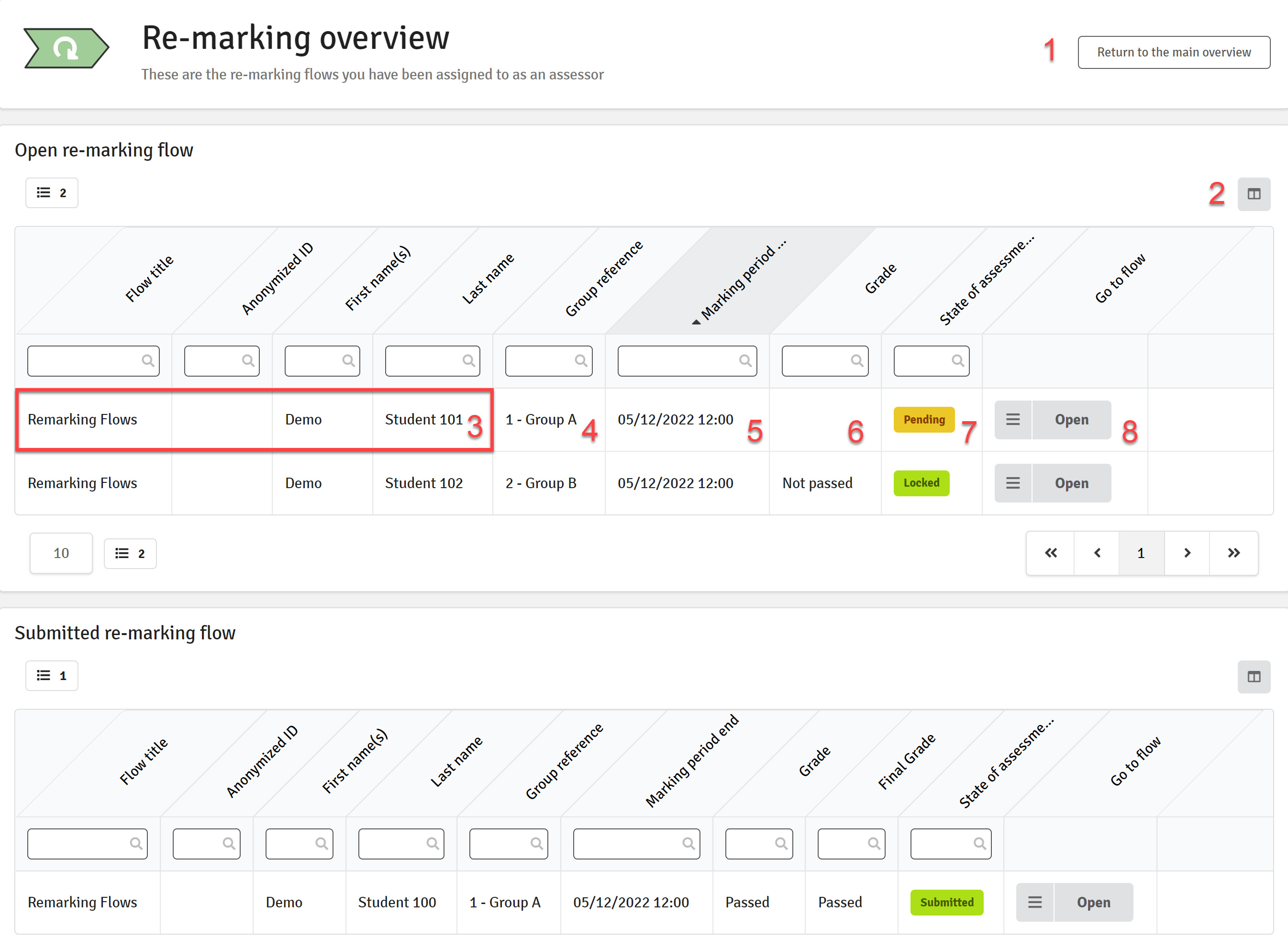
Task: Focus Anonymized ID filter in Open table
Action: coord(222,361)
